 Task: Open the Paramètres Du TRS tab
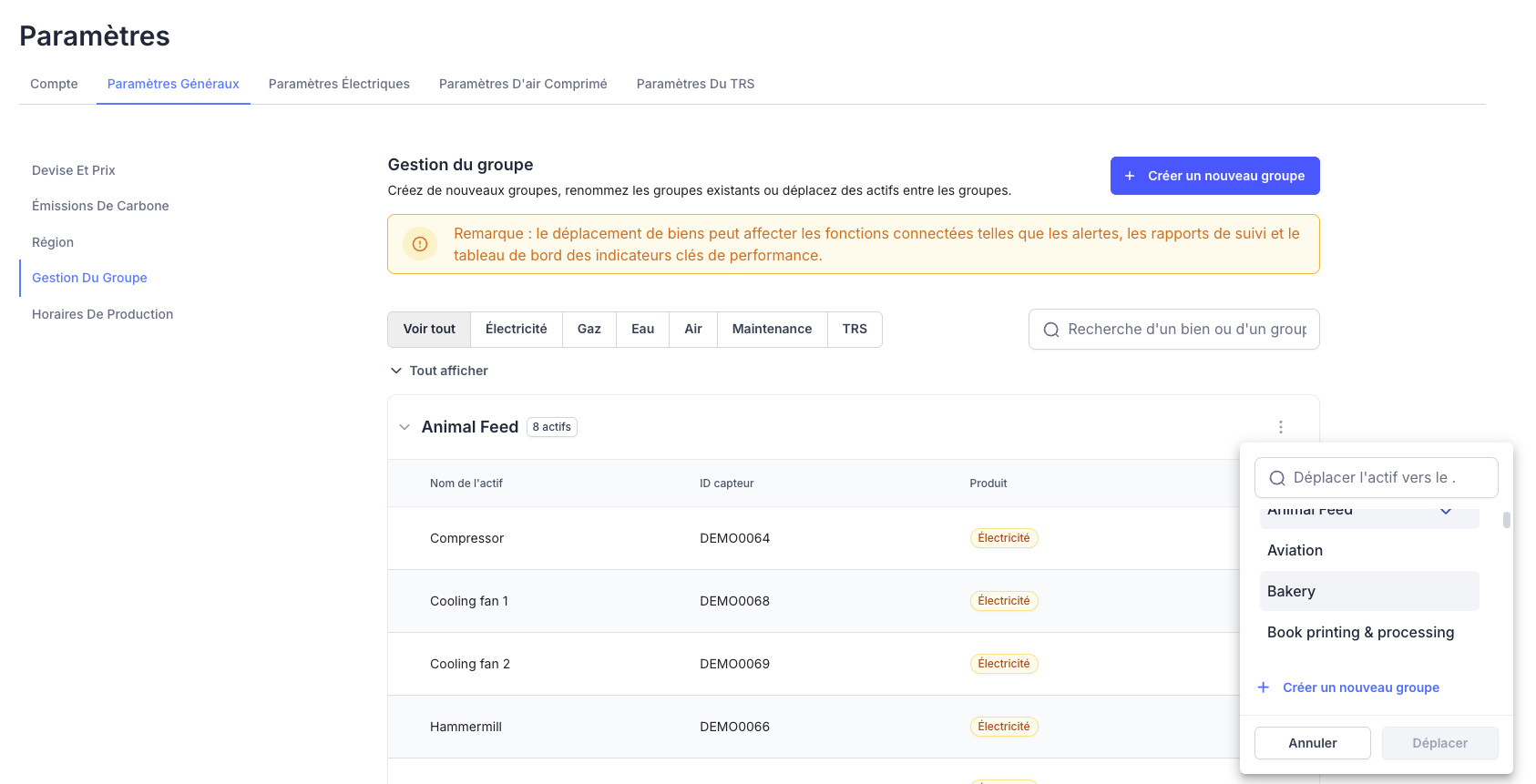coord(695,84)
